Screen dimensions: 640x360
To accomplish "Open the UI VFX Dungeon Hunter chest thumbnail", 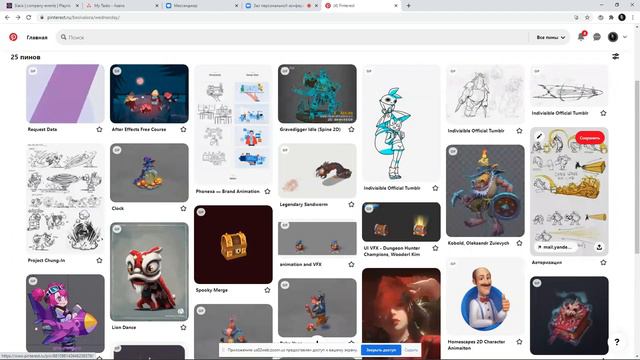I will click(401, 222).
